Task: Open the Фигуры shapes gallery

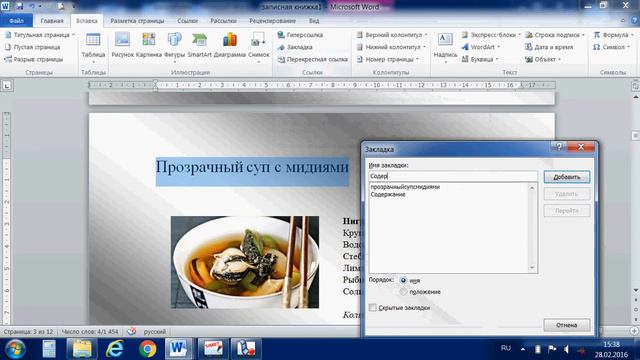Action: pos(175,46)
